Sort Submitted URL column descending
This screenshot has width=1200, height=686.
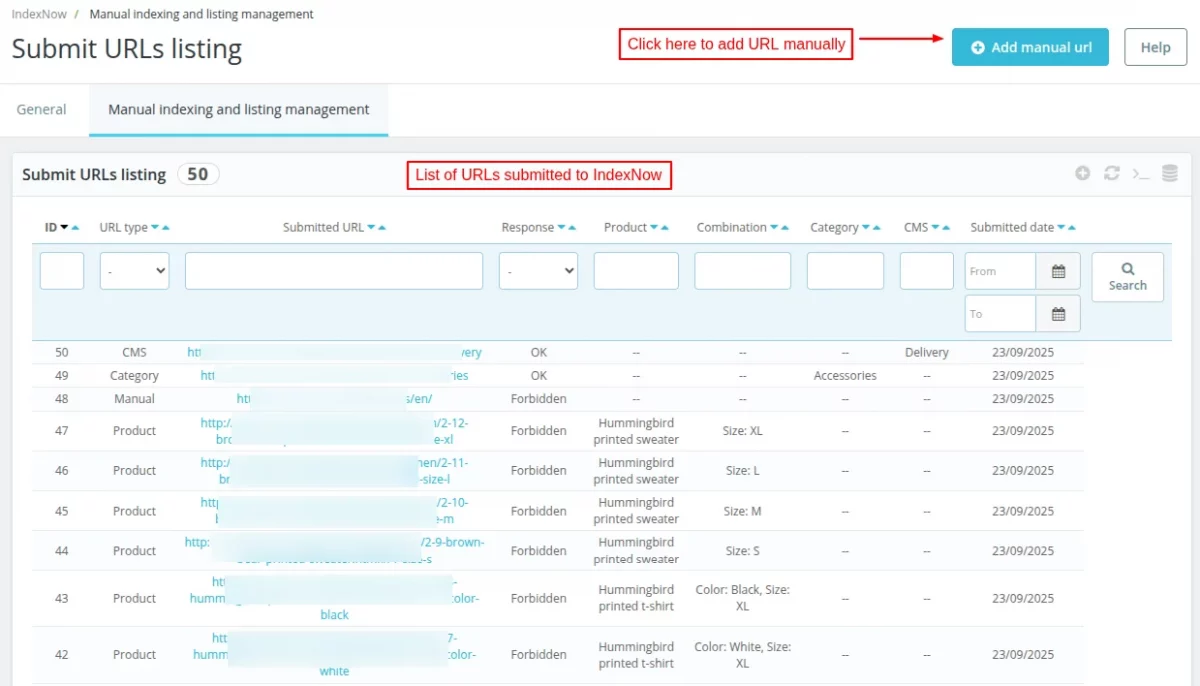point(371,228)
